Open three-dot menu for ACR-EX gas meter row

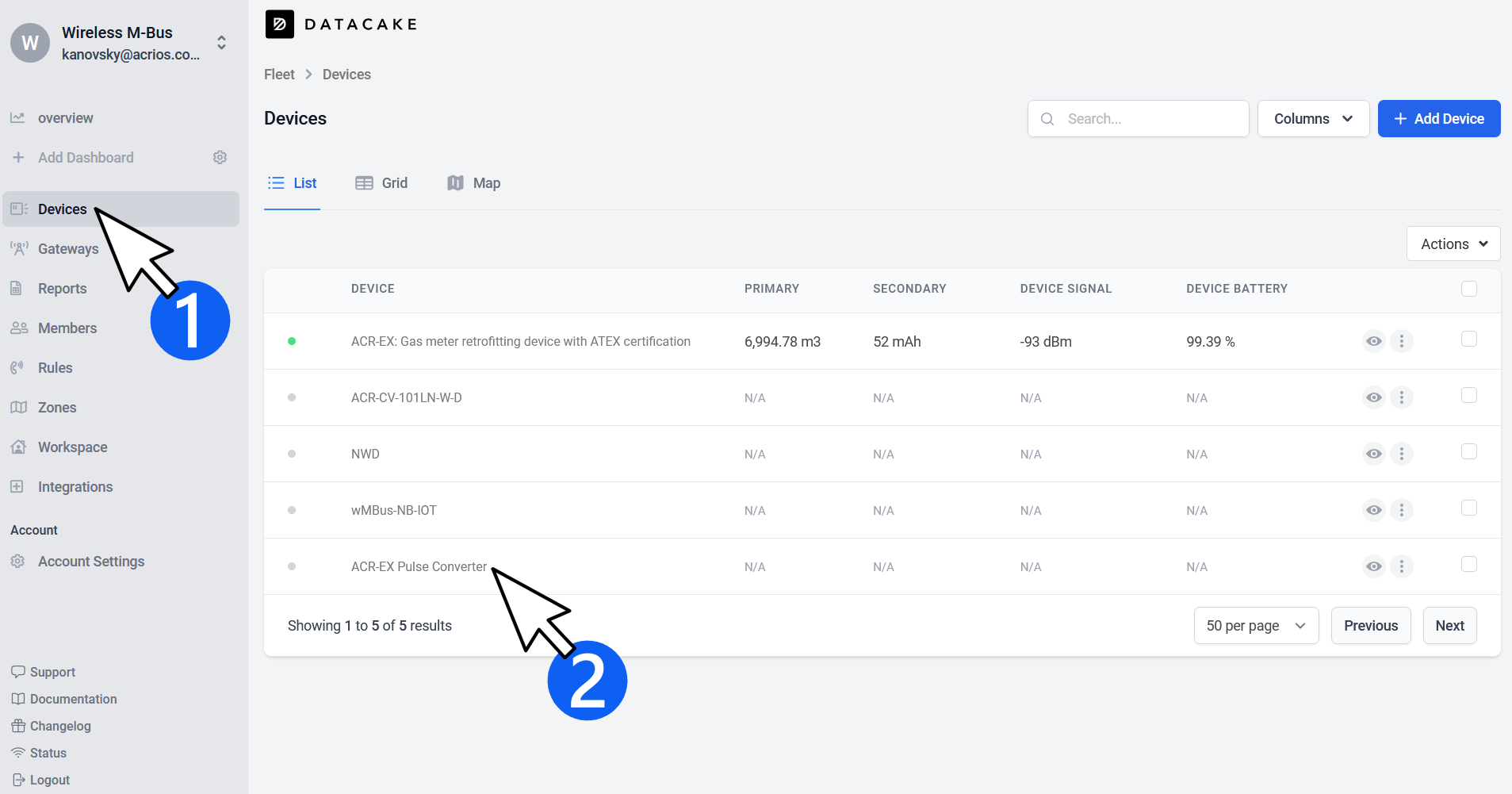[1401, 341]
